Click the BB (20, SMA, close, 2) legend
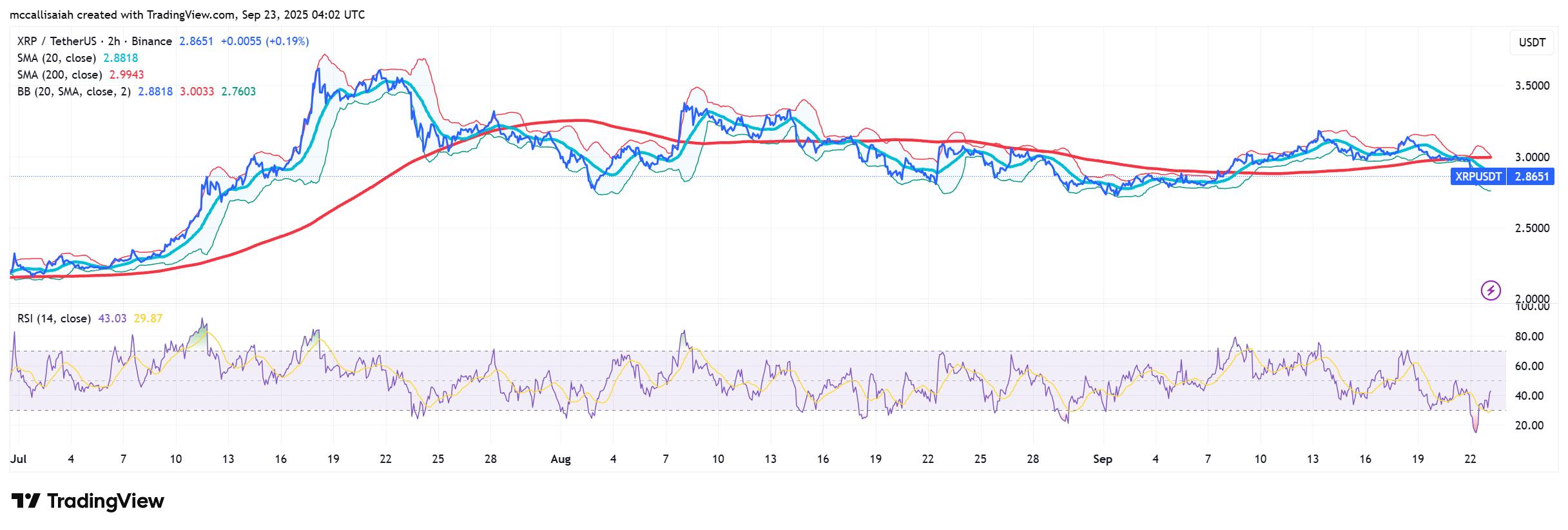The height and width of the screenshot is (530, 1568). (74, 92)
